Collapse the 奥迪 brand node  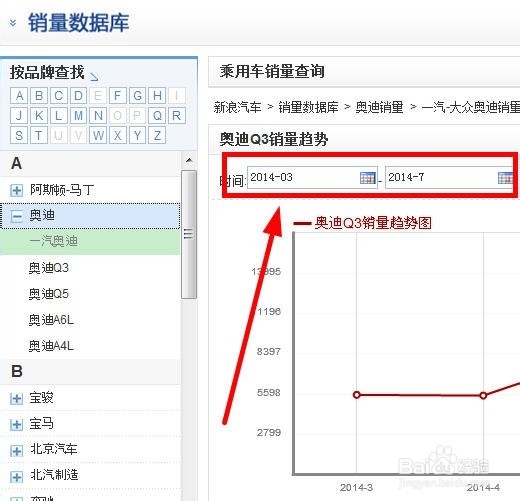[x=16, y=216]
